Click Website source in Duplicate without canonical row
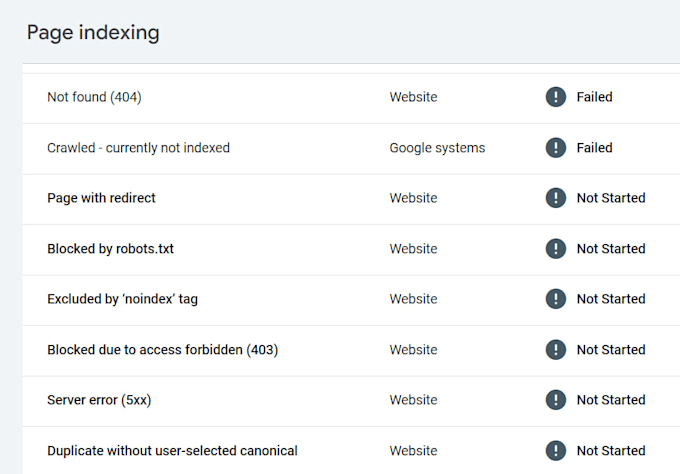Screen dimensions: 680x474 (x=413, y=451)
